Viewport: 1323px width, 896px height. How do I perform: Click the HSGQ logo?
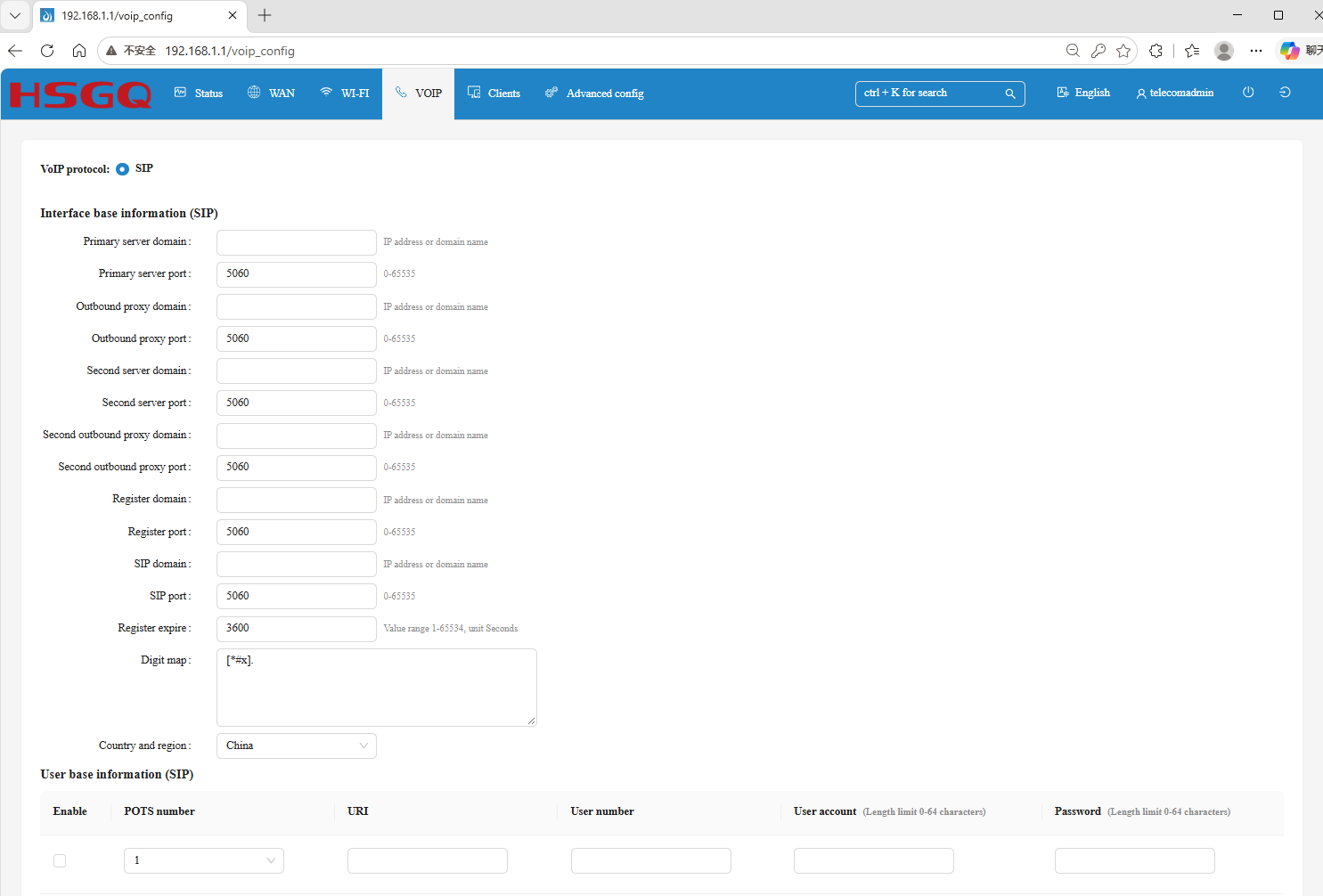pyautogui.click(x=80, y=94)
